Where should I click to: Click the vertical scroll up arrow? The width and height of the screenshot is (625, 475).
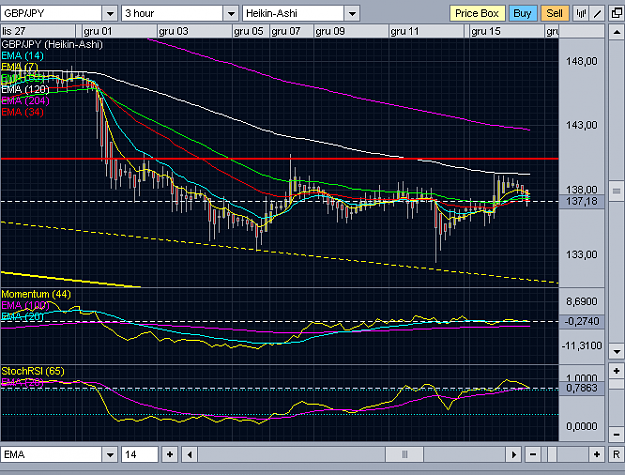(616, 31)
